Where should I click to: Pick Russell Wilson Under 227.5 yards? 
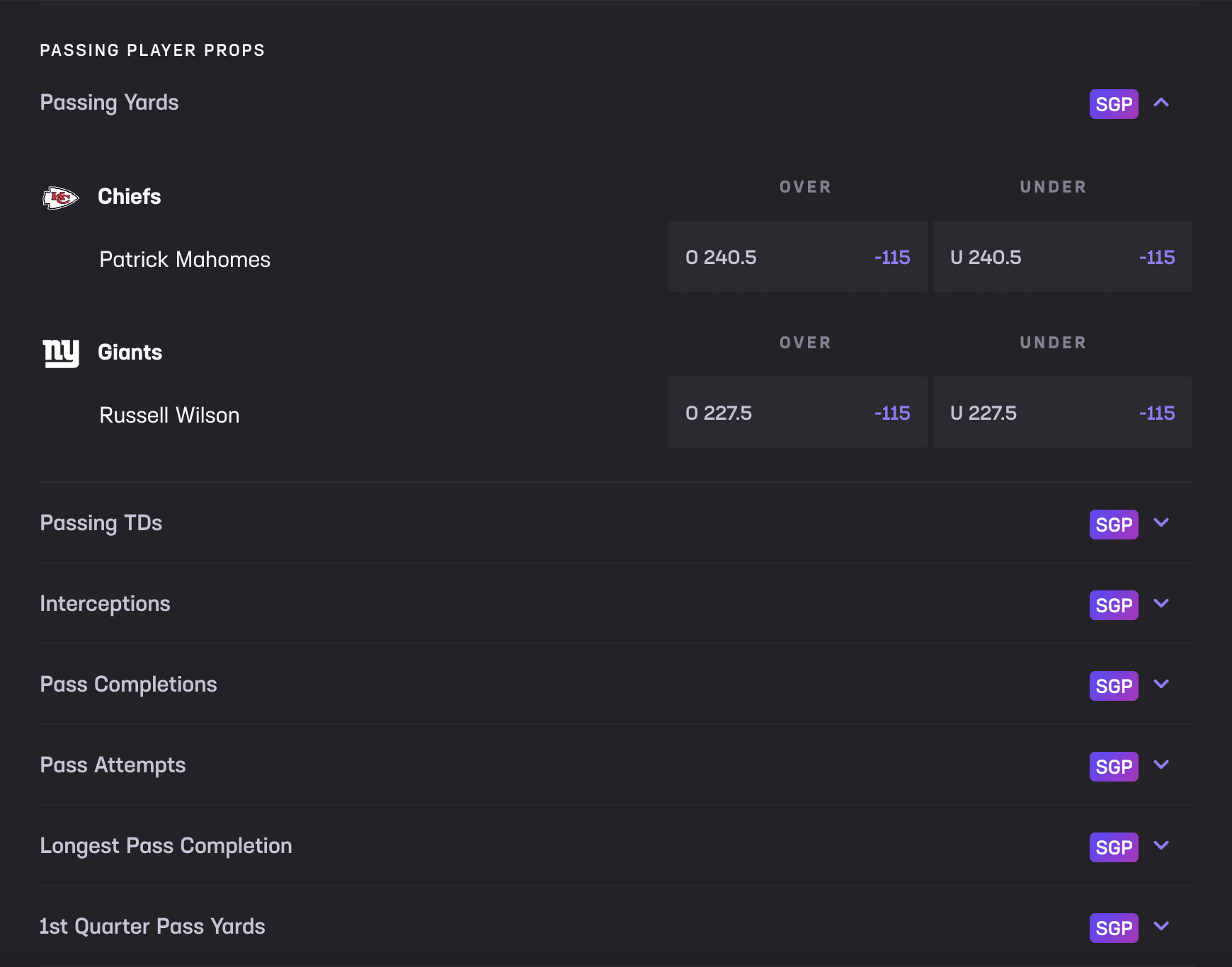(1062, 413)
